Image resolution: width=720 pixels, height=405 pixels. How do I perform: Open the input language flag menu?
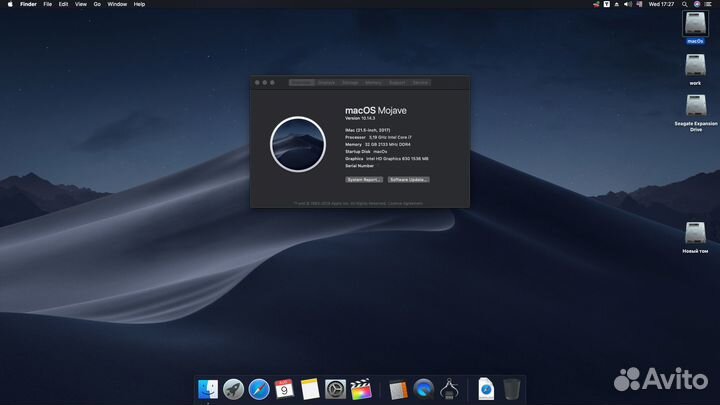pyautogui.click(x=639, y=4)
